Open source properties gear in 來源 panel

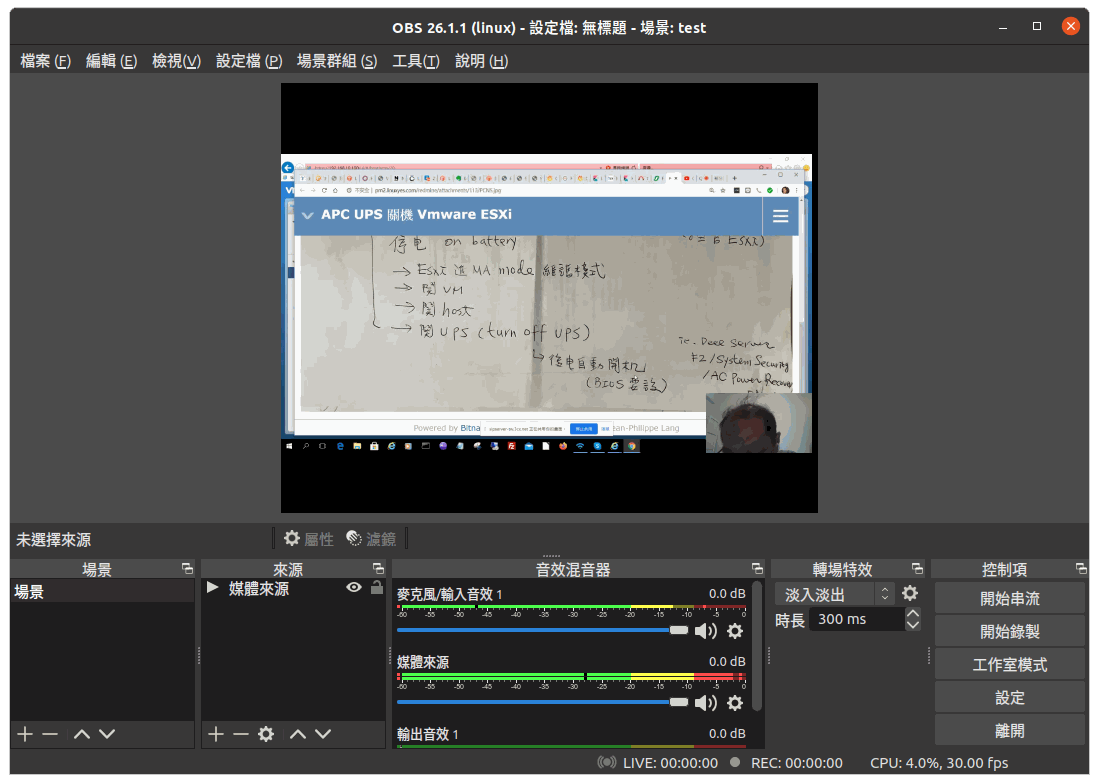(x=266, y=734)
